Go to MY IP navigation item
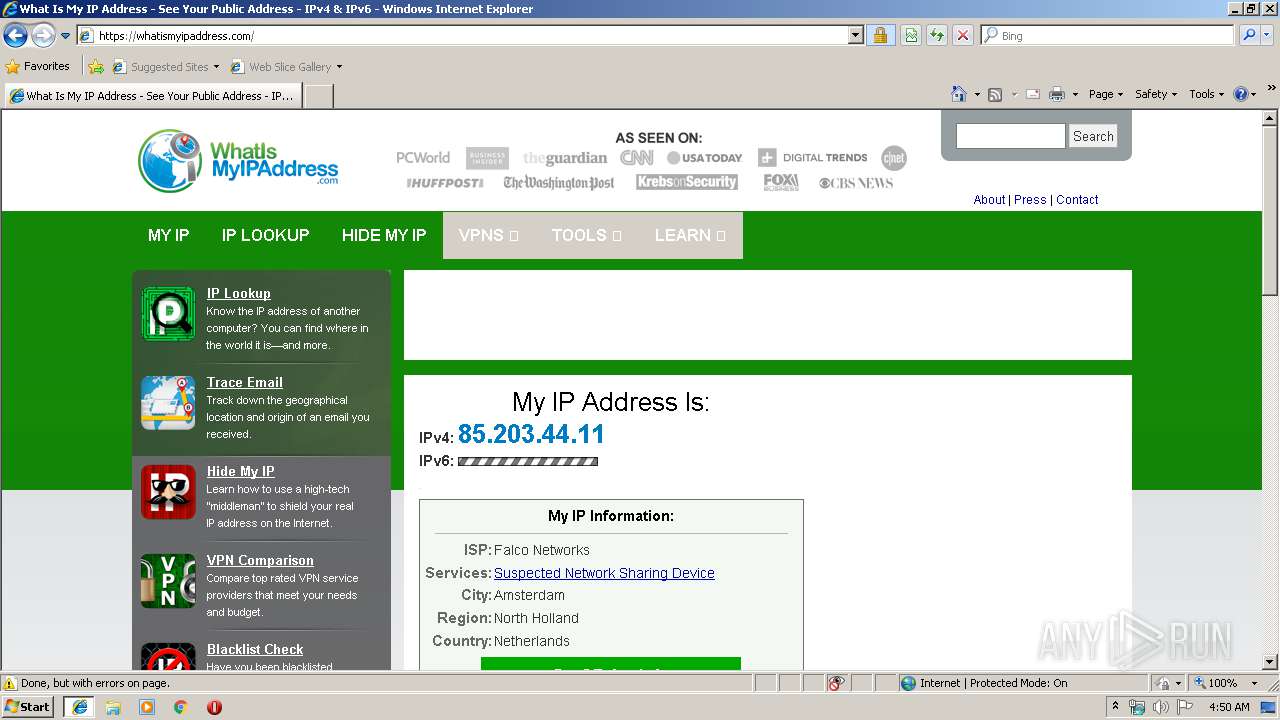The image size is (1280, 720). [x=168, y=235]
